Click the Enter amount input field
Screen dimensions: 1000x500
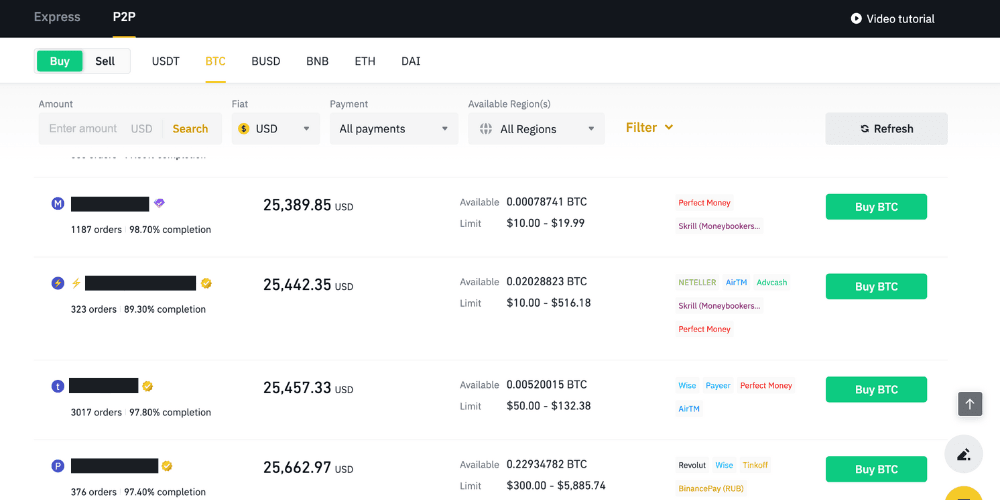(84, 129)
